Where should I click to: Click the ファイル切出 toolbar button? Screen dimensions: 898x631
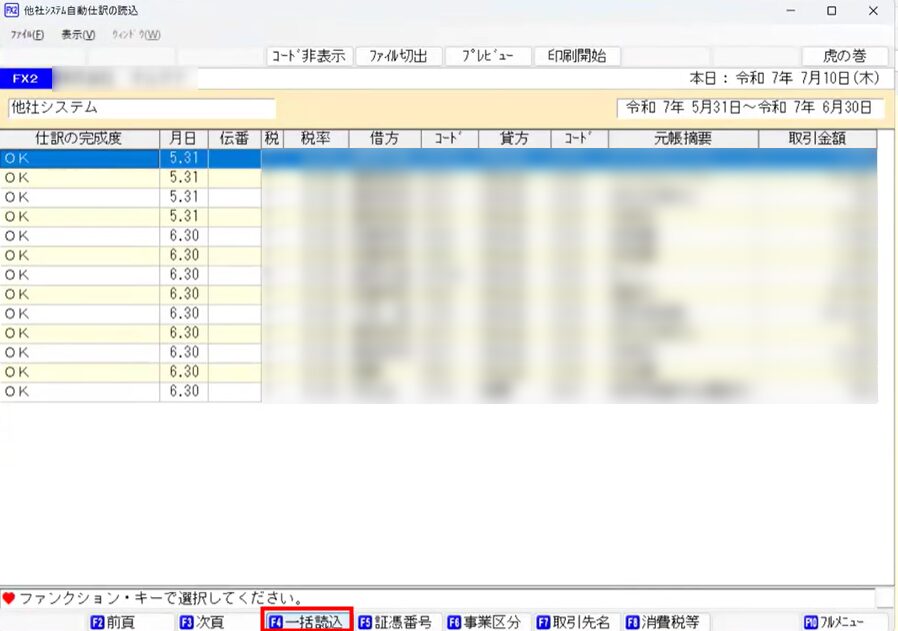[397, 56]
